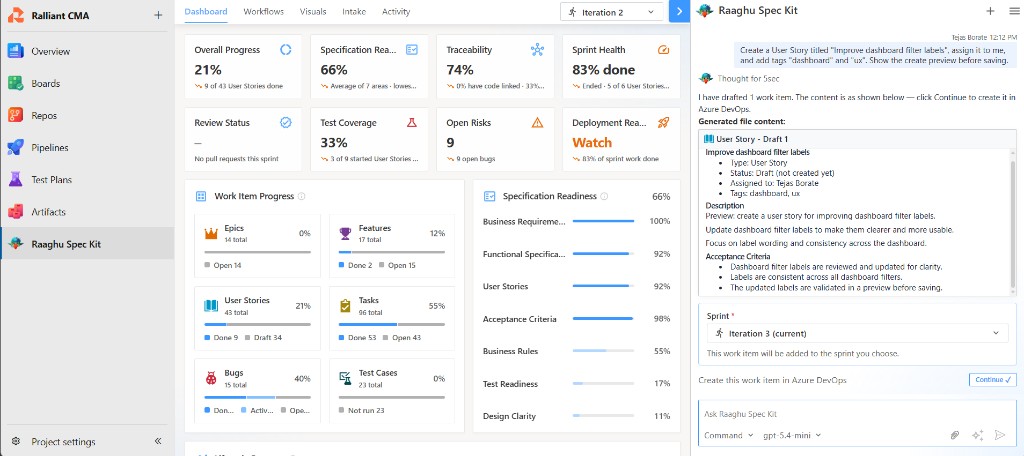Click the sparkle icon in chat input
This screenshot has width=1024, height=456.
pyautogui.click(x=977, y=435)
